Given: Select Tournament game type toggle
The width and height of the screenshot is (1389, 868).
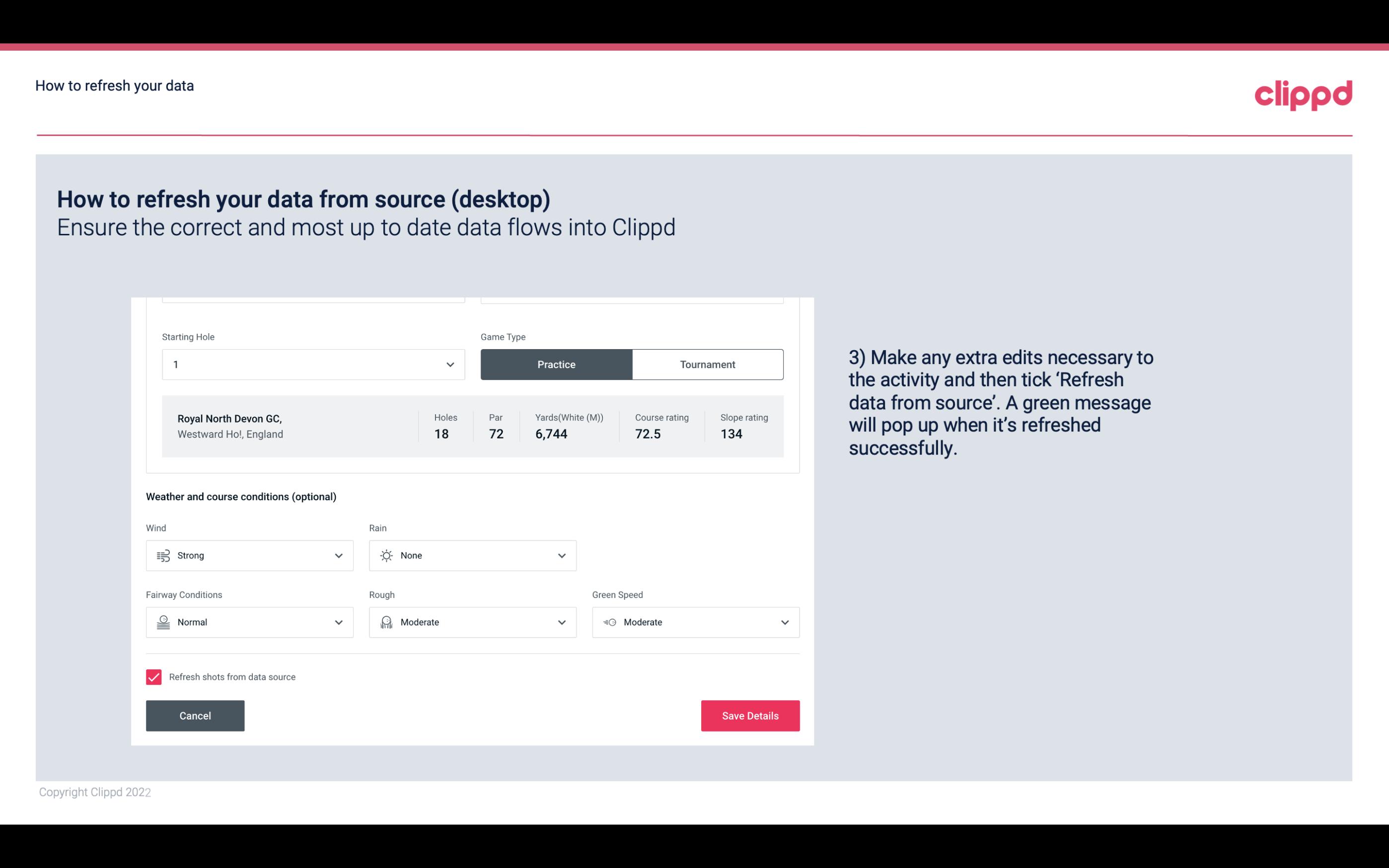Looking at the screenshot, I should 707,363.
